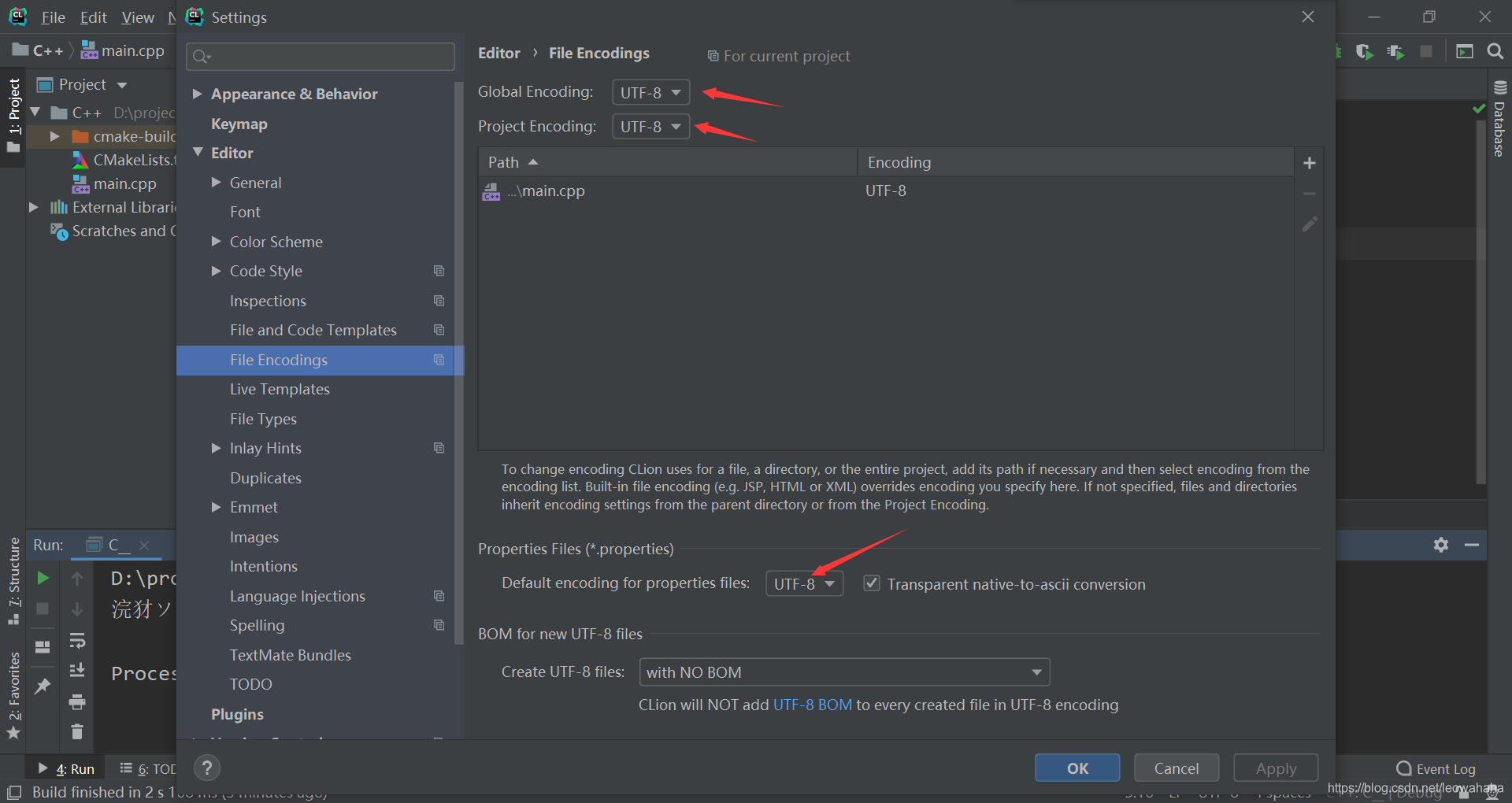This screenshot has width=1512, height=803.
Task: Sort table by Path column header
Action: coord(667,162)
